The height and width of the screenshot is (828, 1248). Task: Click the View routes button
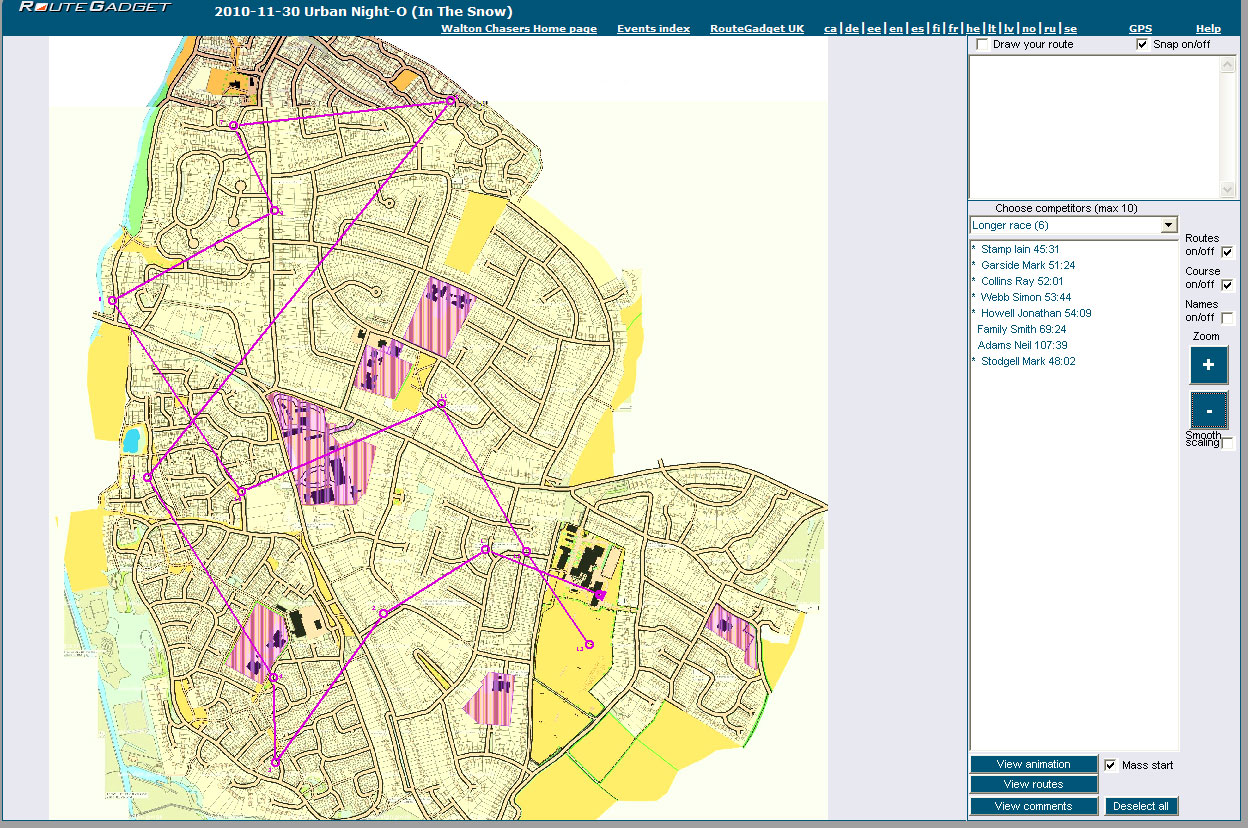(x=1033, y=784)
